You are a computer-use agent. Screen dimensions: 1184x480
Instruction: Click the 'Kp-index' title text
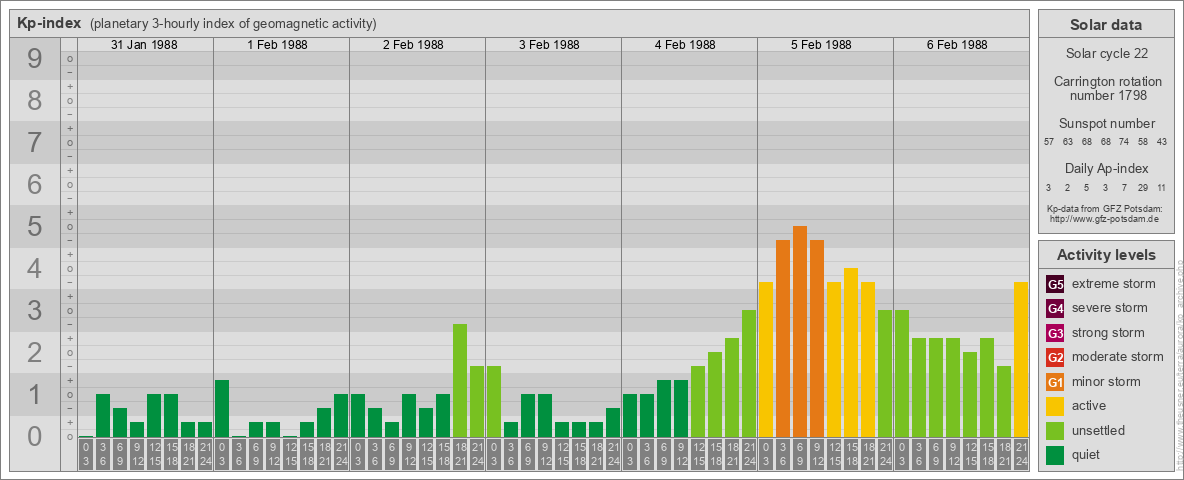pos(49,23)
